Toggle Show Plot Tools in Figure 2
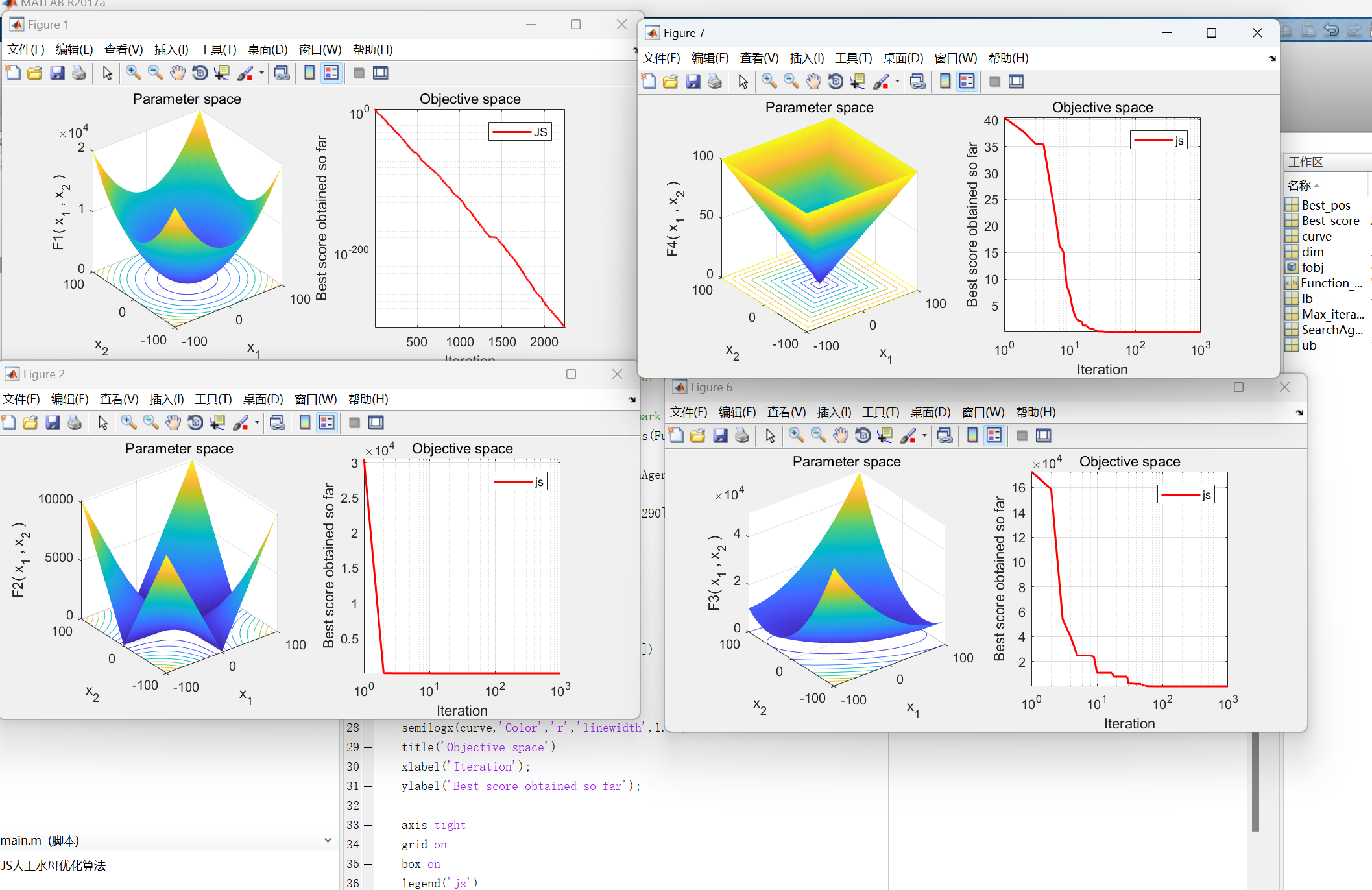 click(x=376, y=423)
